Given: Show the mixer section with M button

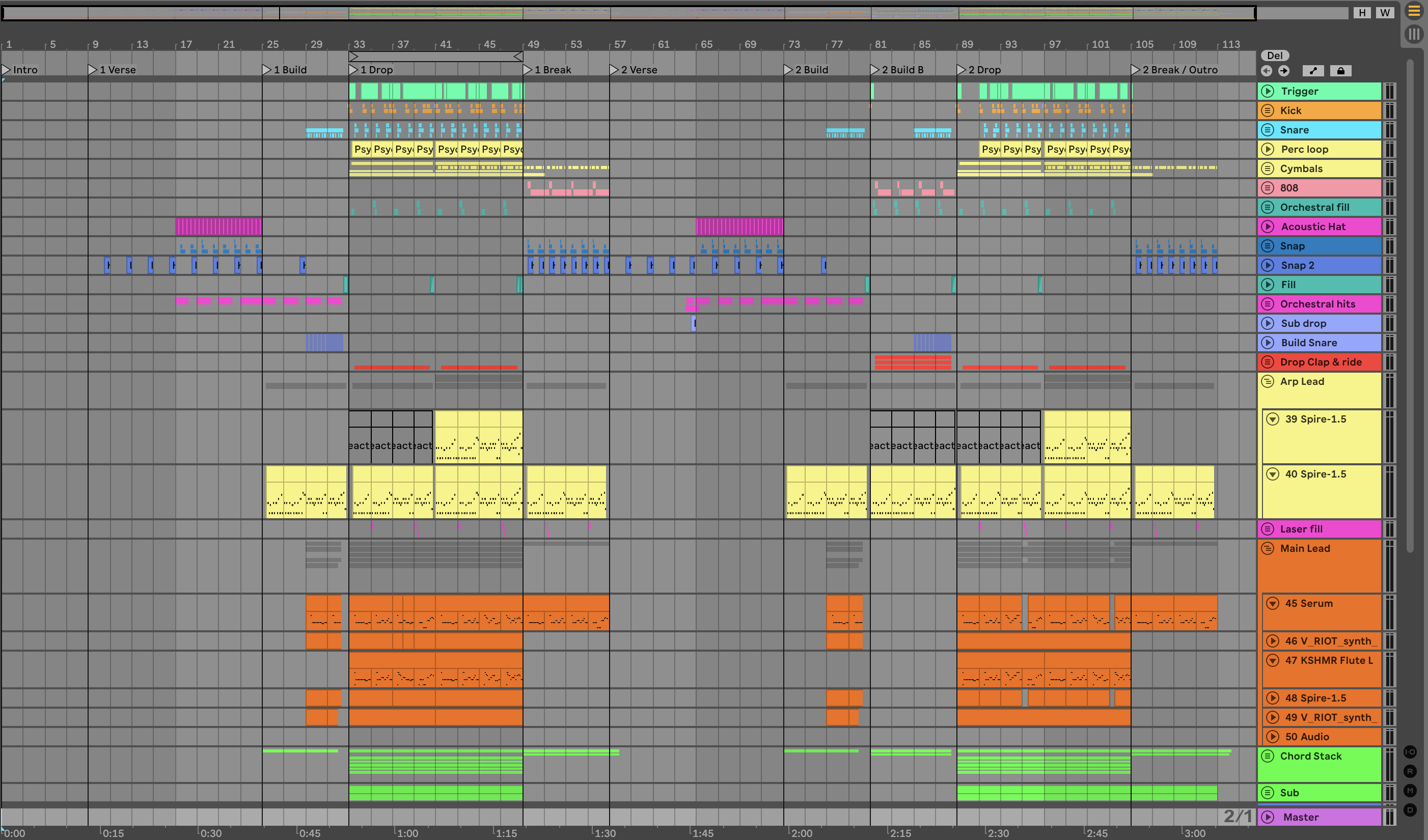Looking at the screenshot, I should coord(1410,791).
